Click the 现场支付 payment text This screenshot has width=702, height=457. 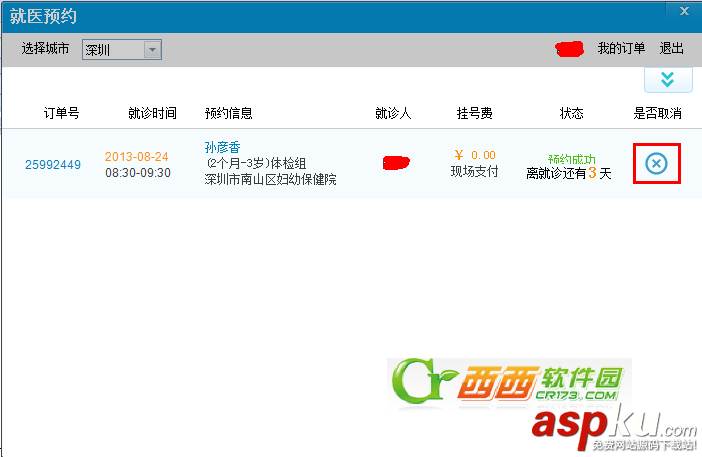tap(475, 171)
